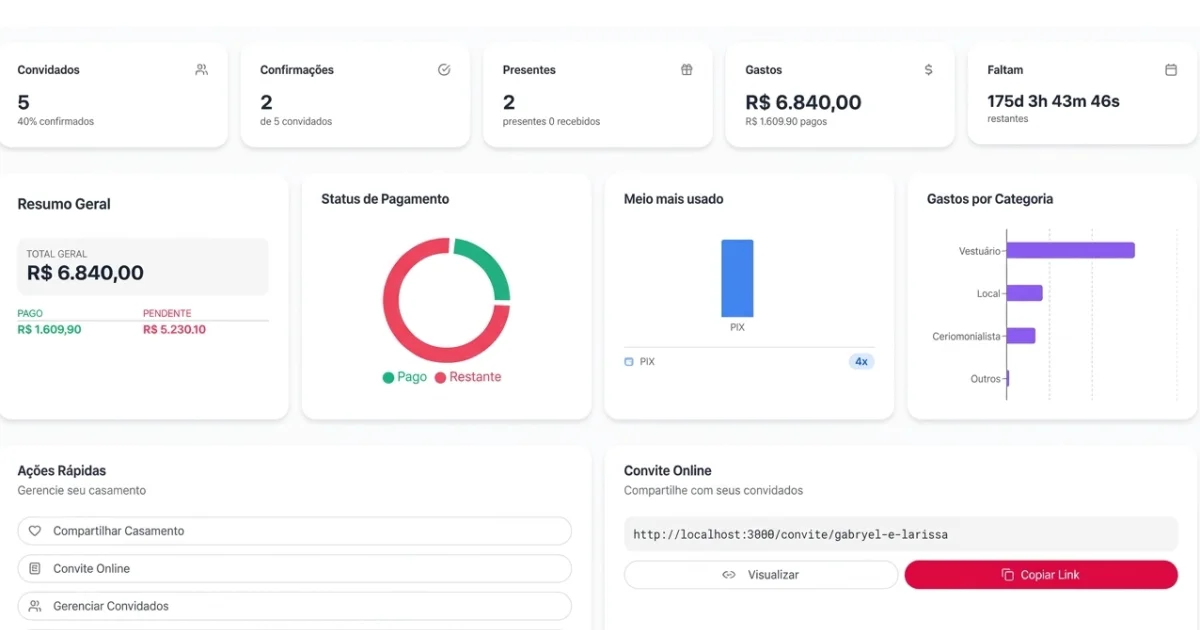Click the 'de 5 convidados' text

(296, 122)
